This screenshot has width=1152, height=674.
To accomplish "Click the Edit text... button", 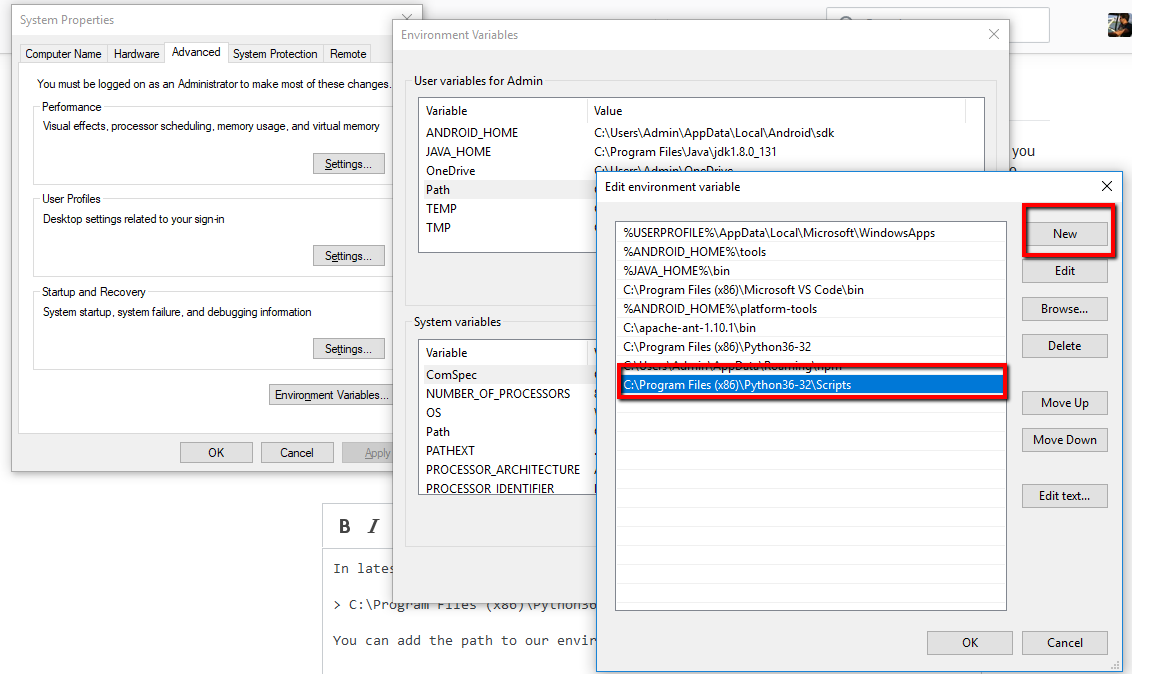I will [1065, 495].
